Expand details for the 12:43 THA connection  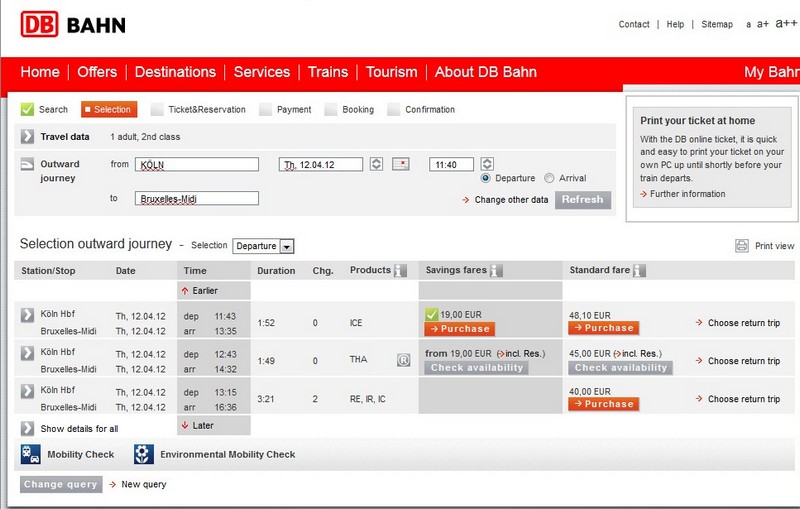(27, 353)
